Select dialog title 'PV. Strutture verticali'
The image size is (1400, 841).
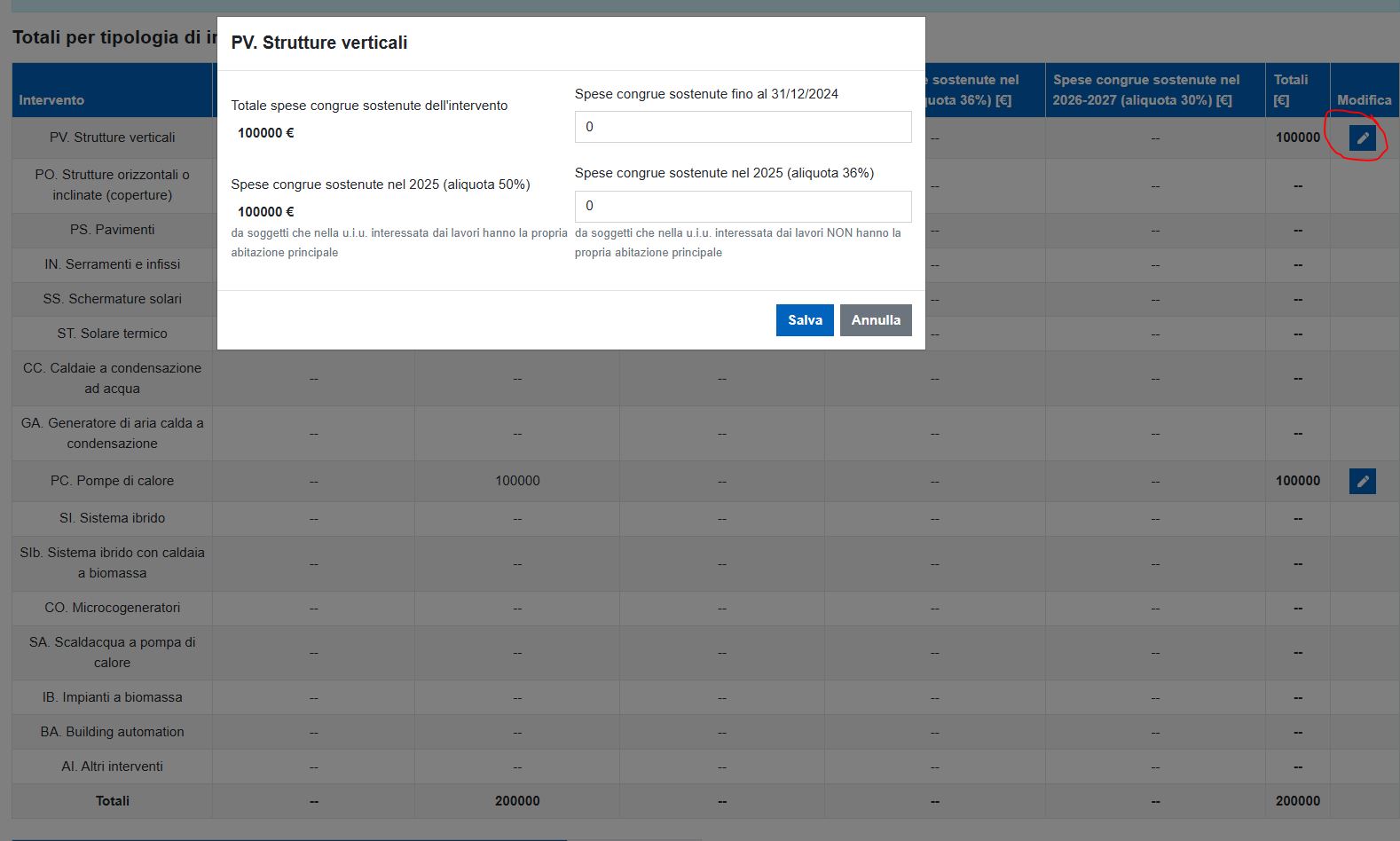pyautogui.click(x=319, y=43)
